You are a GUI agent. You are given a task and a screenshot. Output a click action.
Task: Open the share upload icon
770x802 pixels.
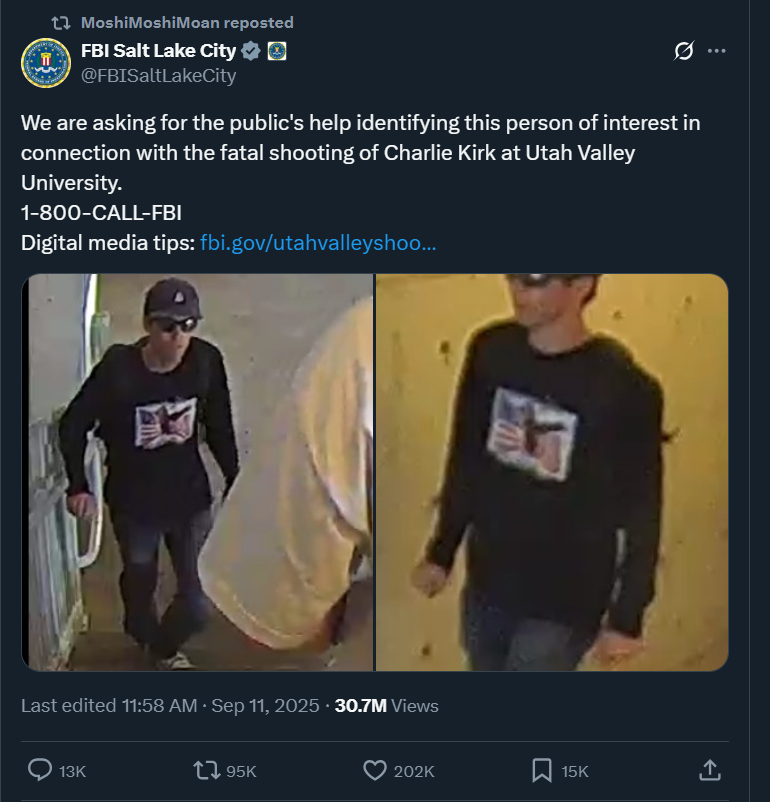[x=710, y=770]
